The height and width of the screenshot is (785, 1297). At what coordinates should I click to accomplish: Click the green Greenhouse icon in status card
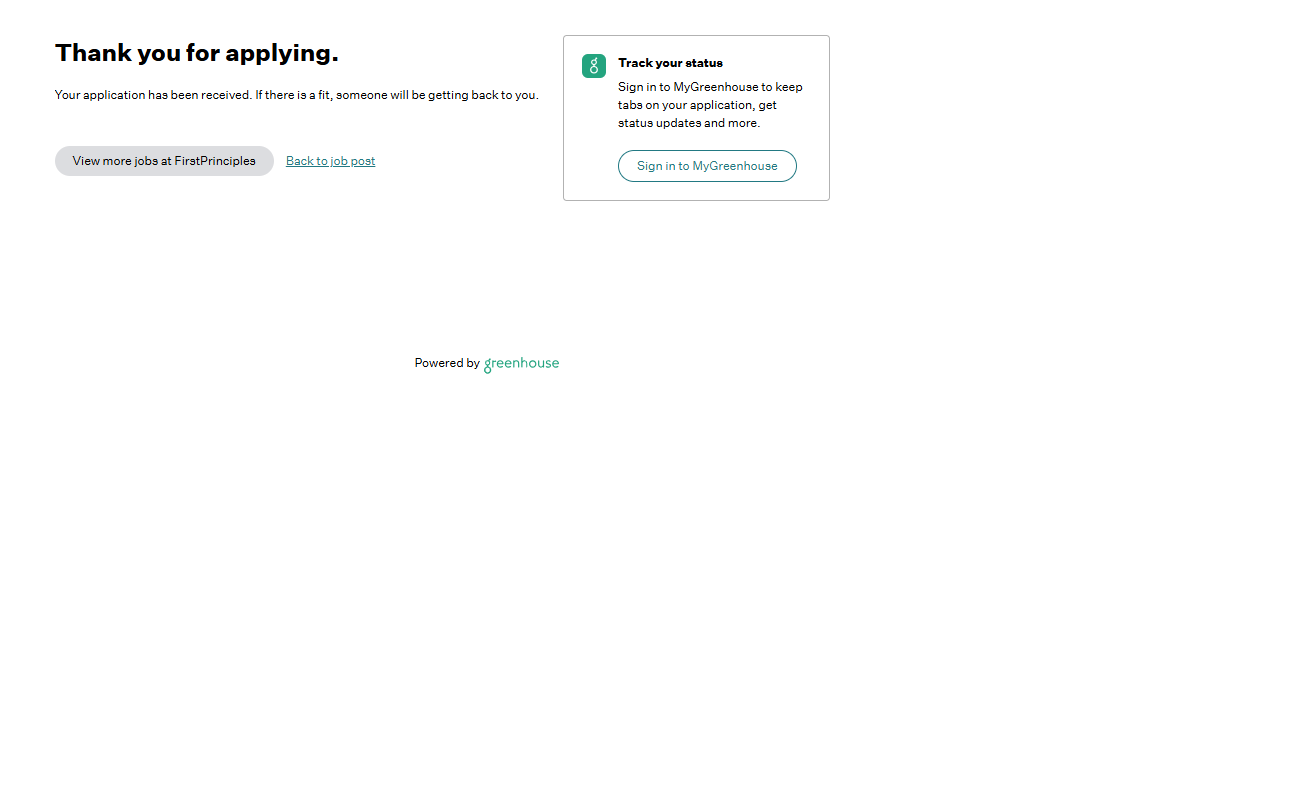[594, 66]
